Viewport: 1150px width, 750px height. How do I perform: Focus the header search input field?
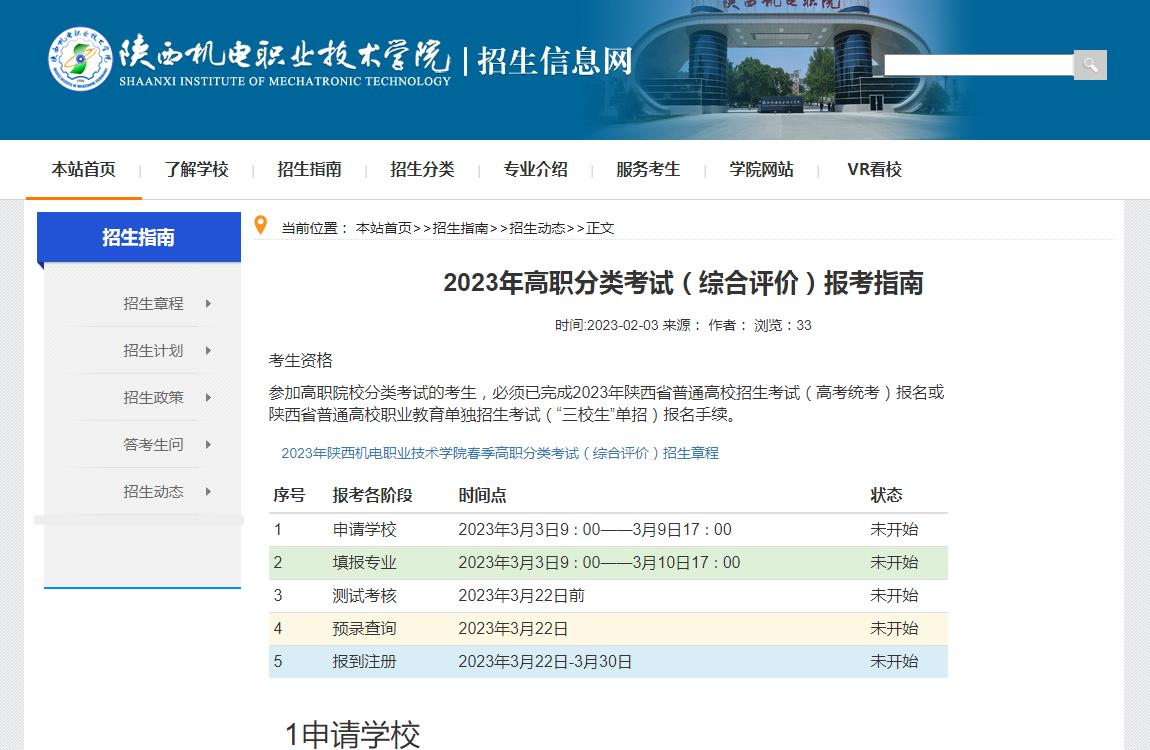pos(978,65)
